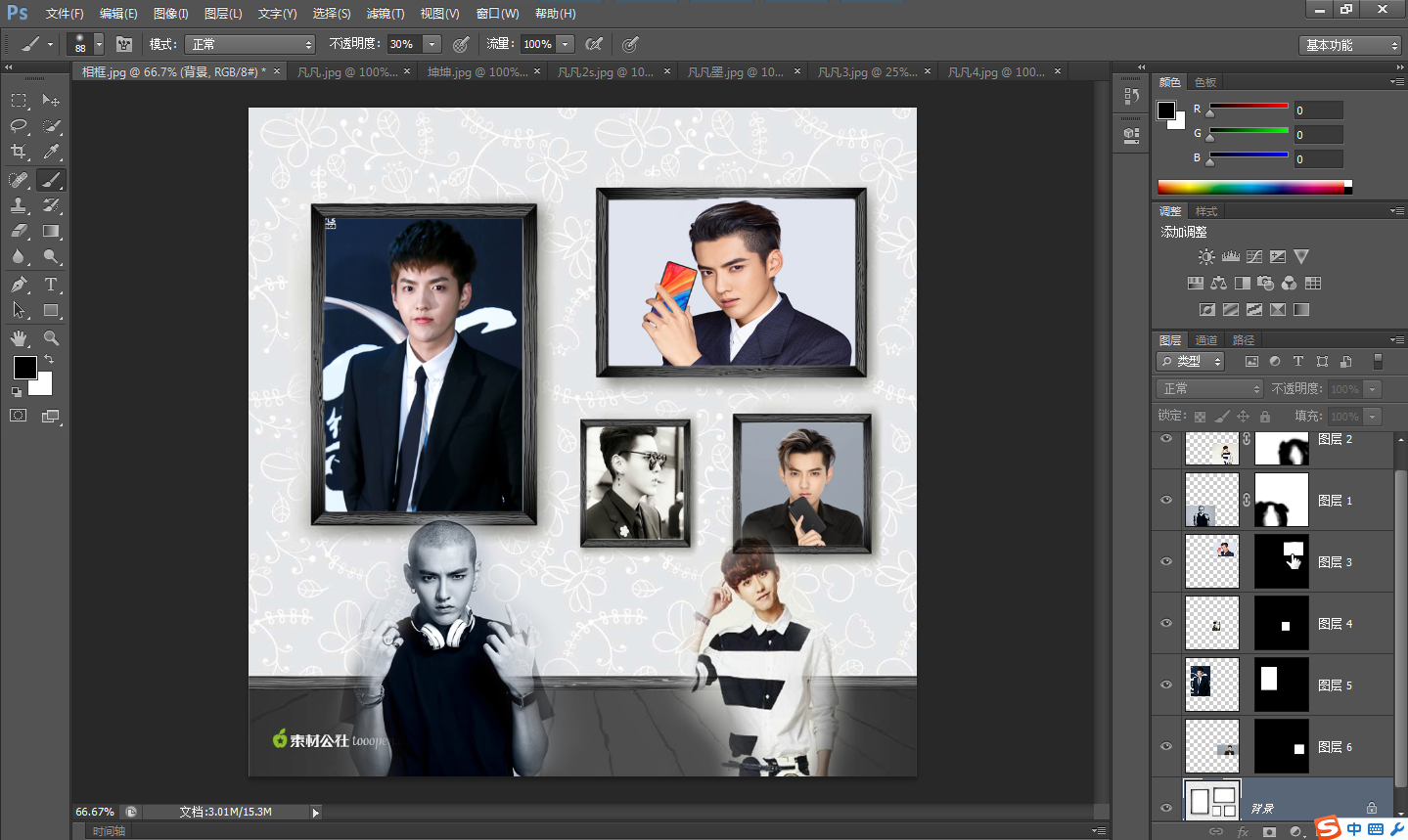Hide layer 图层 4
Image resolution: width=1408 pixels, height=840 pixels.
(x=1166, y=623)
